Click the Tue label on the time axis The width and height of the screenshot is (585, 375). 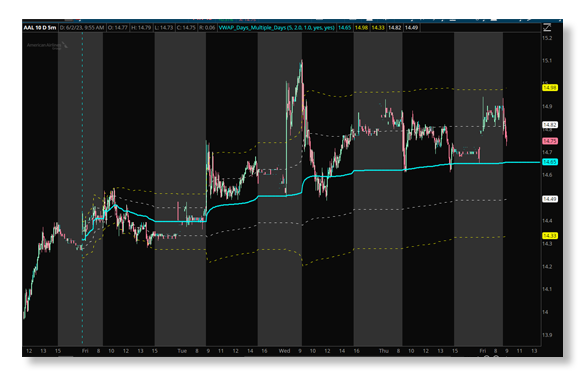coord(182,351)
